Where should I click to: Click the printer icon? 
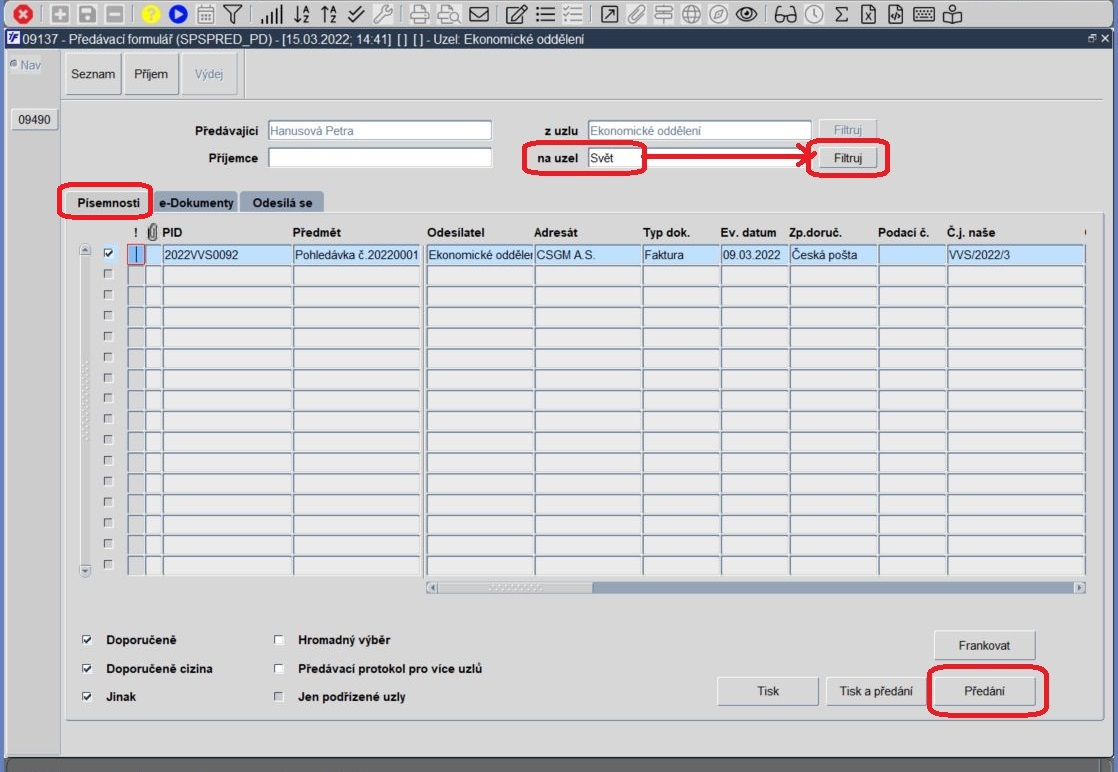(420, 14)
